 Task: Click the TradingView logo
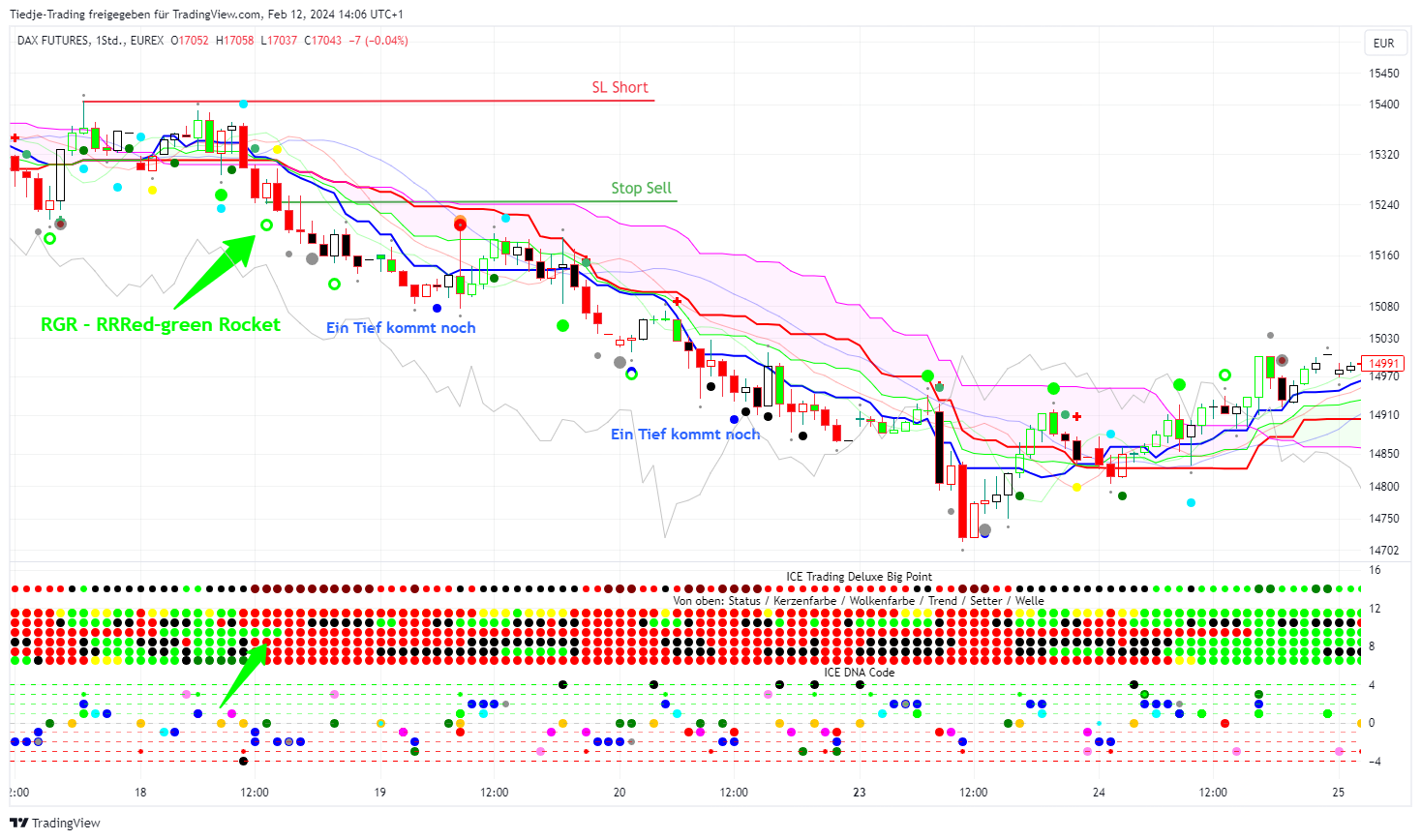pyautogui.click(x=55, y=823)
